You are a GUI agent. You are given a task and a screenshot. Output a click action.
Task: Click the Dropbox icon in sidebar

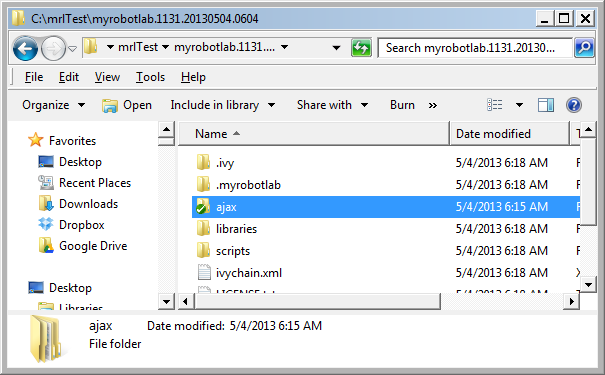46,224
